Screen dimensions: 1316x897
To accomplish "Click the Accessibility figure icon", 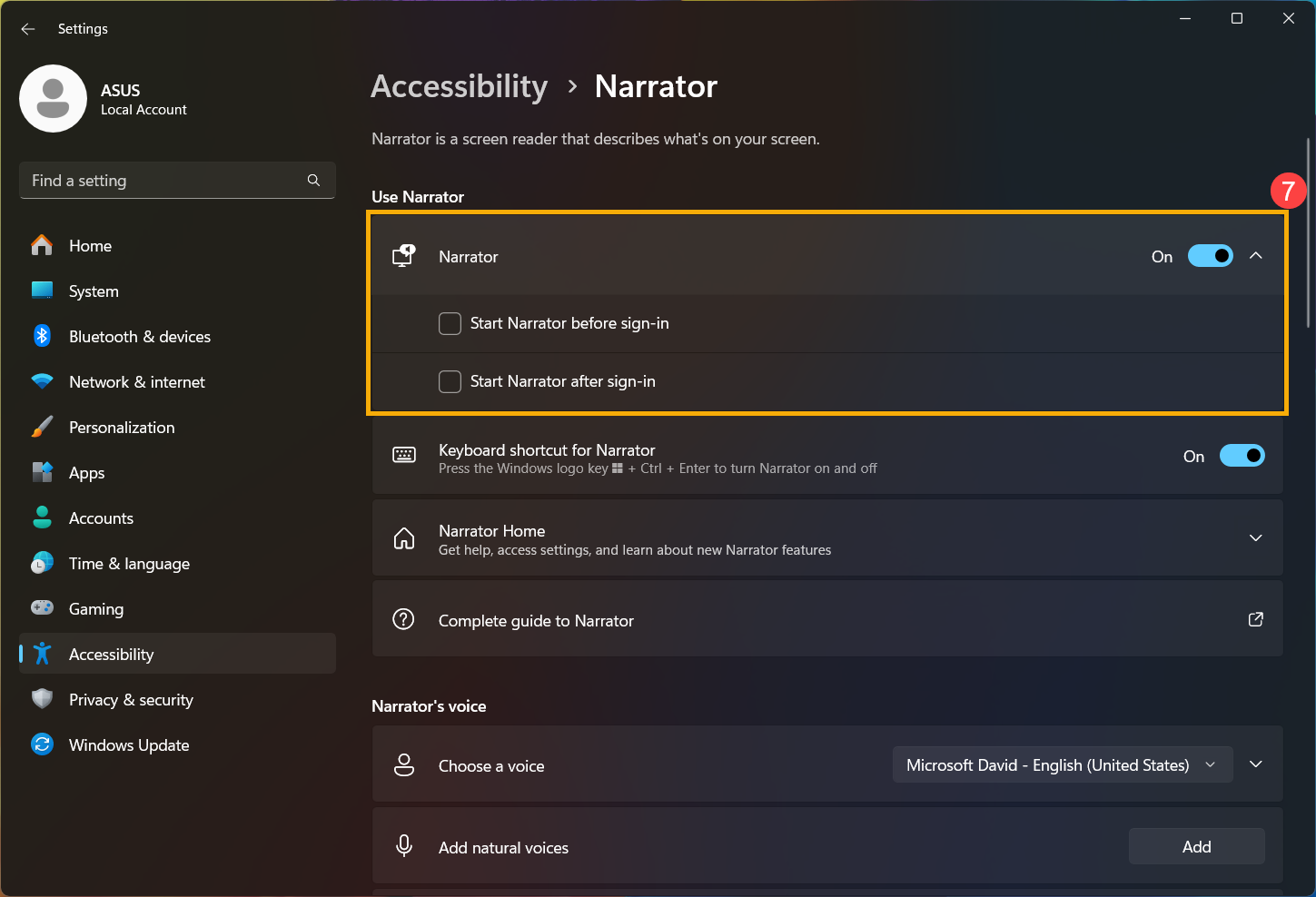I will (42, 654).
